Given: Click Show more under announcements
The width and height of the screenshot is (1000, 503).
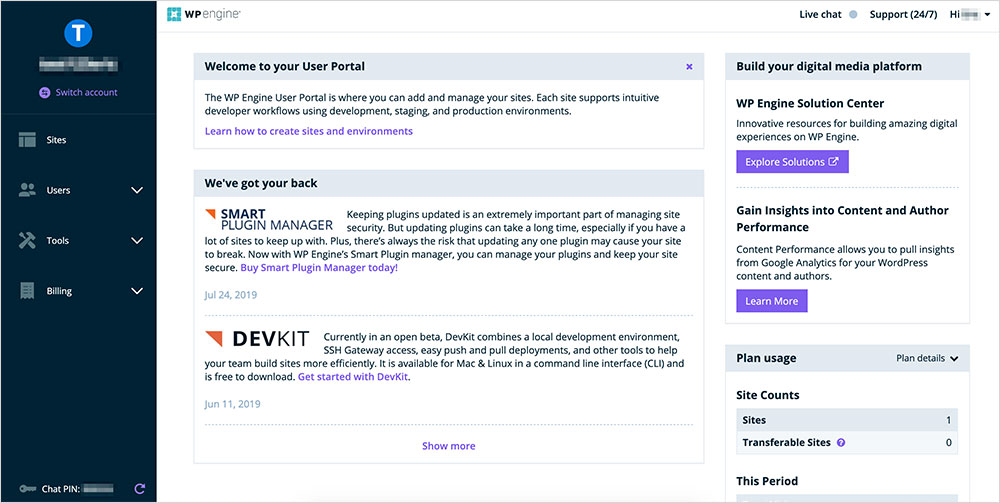Looking at the screenshot, I should (x=448, y=446).
